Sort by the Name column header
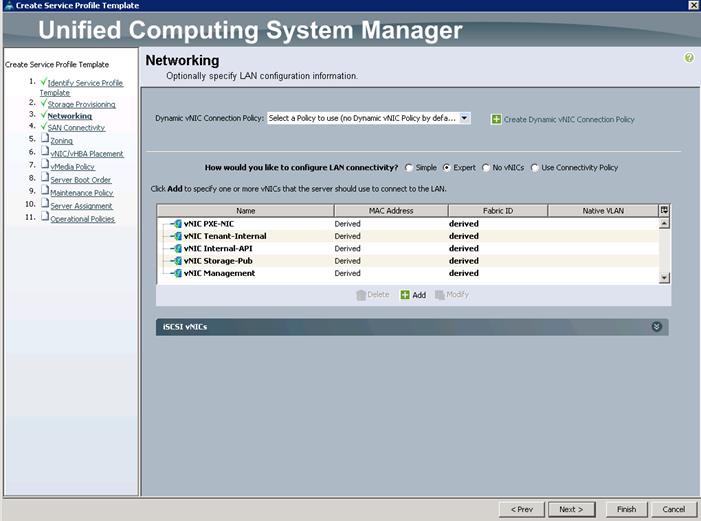 [x=245, y=211]
